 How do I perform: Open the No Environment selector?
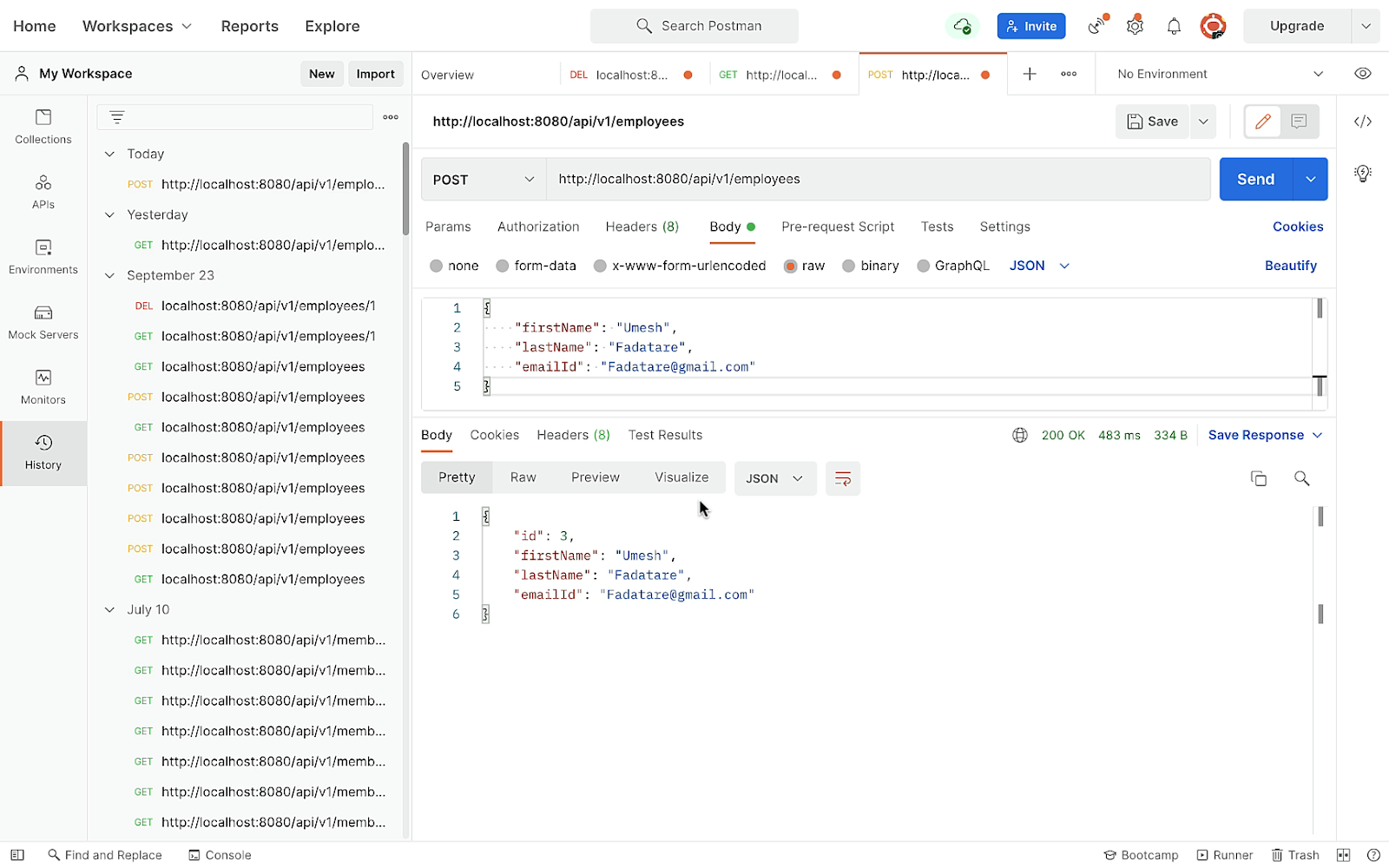click(1219, 74)
